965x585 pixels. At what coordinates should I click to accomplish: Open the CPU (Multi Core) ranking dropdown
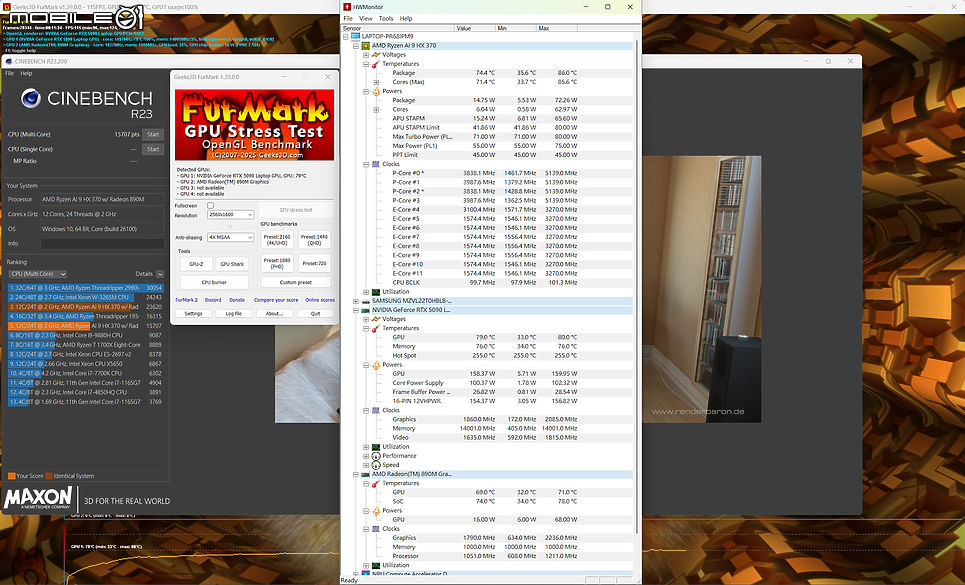(x=38, y=274)
